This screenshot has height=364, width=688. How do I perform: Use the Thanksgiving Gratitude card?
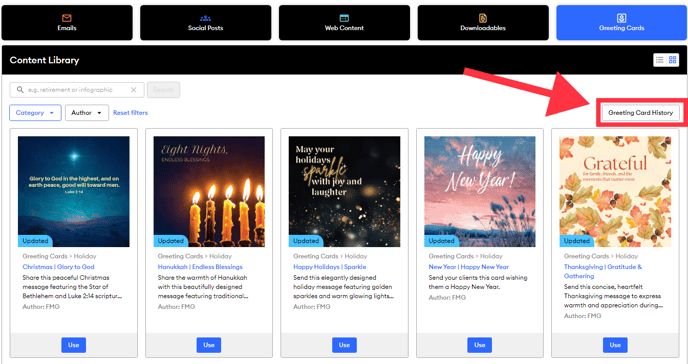pyautogui.click(x=615, y=345)
